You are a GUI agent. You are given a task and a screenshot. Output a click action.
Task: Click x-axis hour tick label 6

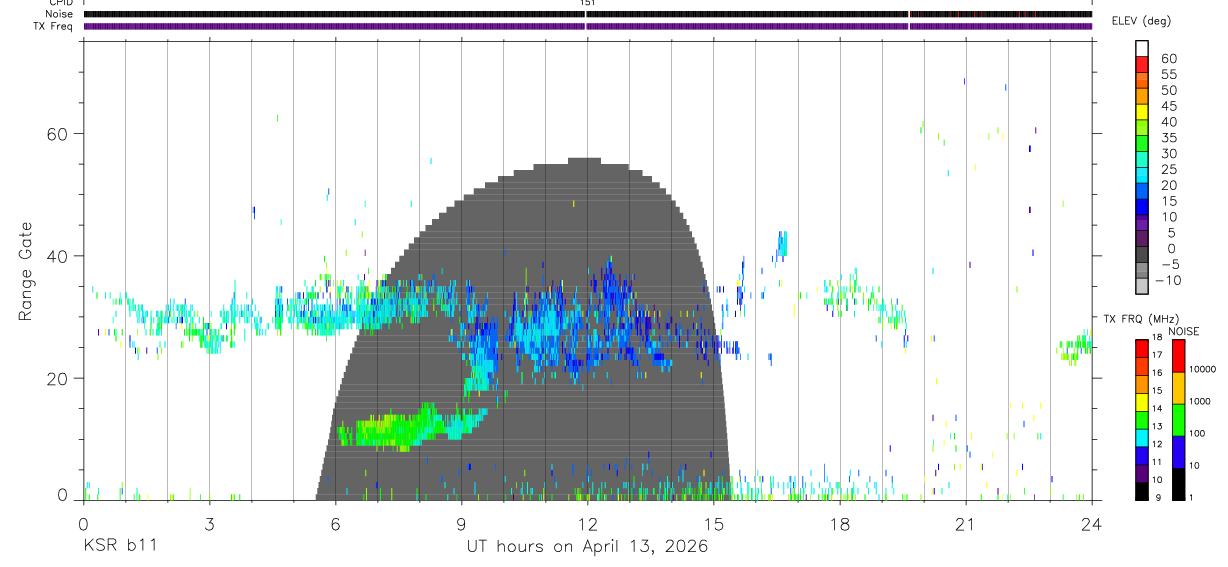click(335, 524)
